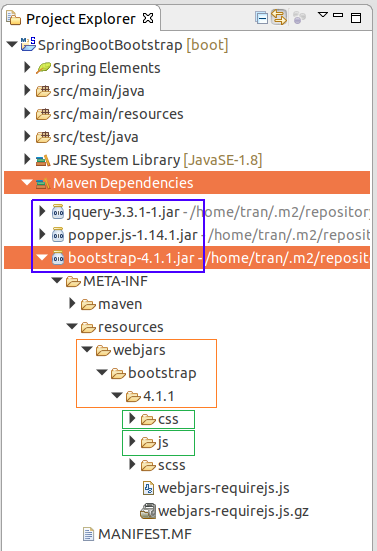Viewport: 377px width, 551px height.
Task: Select the scss folder label
Action: click(x=171, y=465)
